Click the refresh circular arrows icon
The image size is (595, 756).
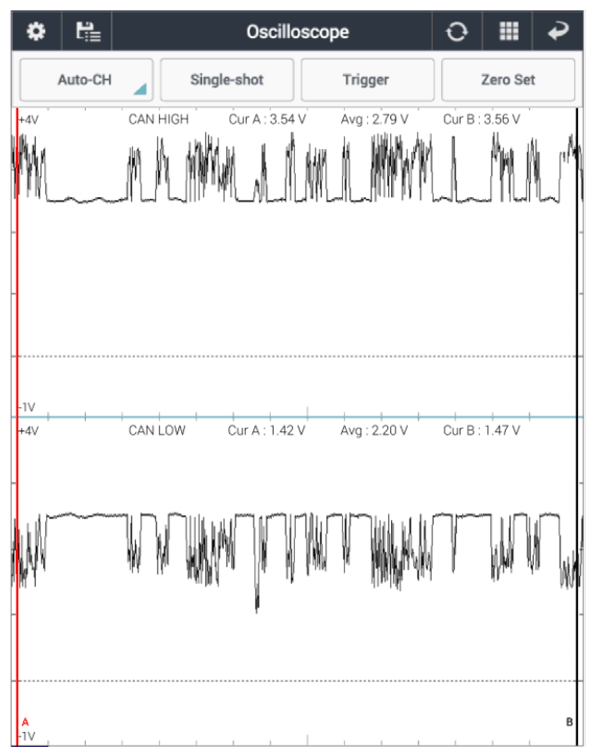pyautogui.click(x=457, y=32)
